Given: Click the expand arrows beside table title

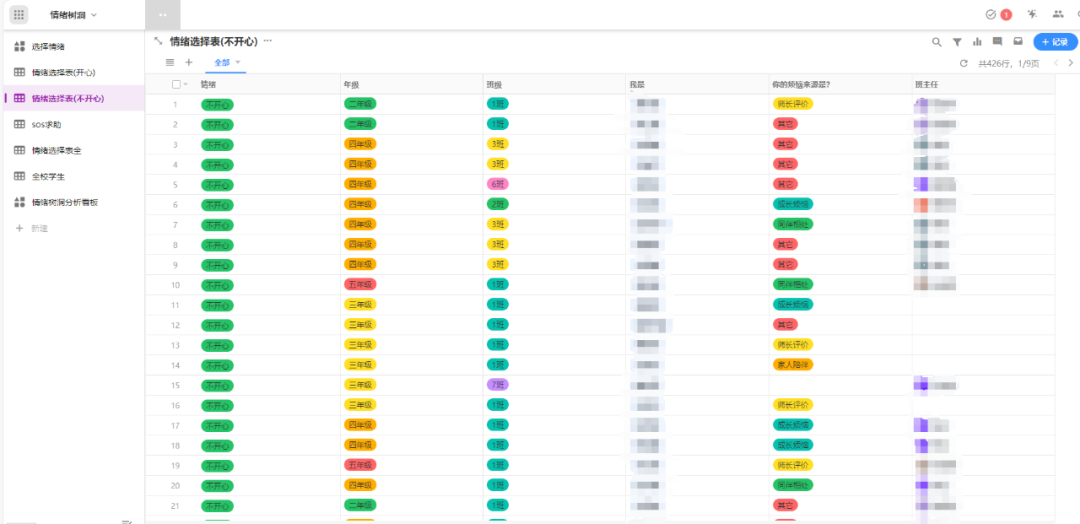Looking at the screenshot, I should [158, 41].
